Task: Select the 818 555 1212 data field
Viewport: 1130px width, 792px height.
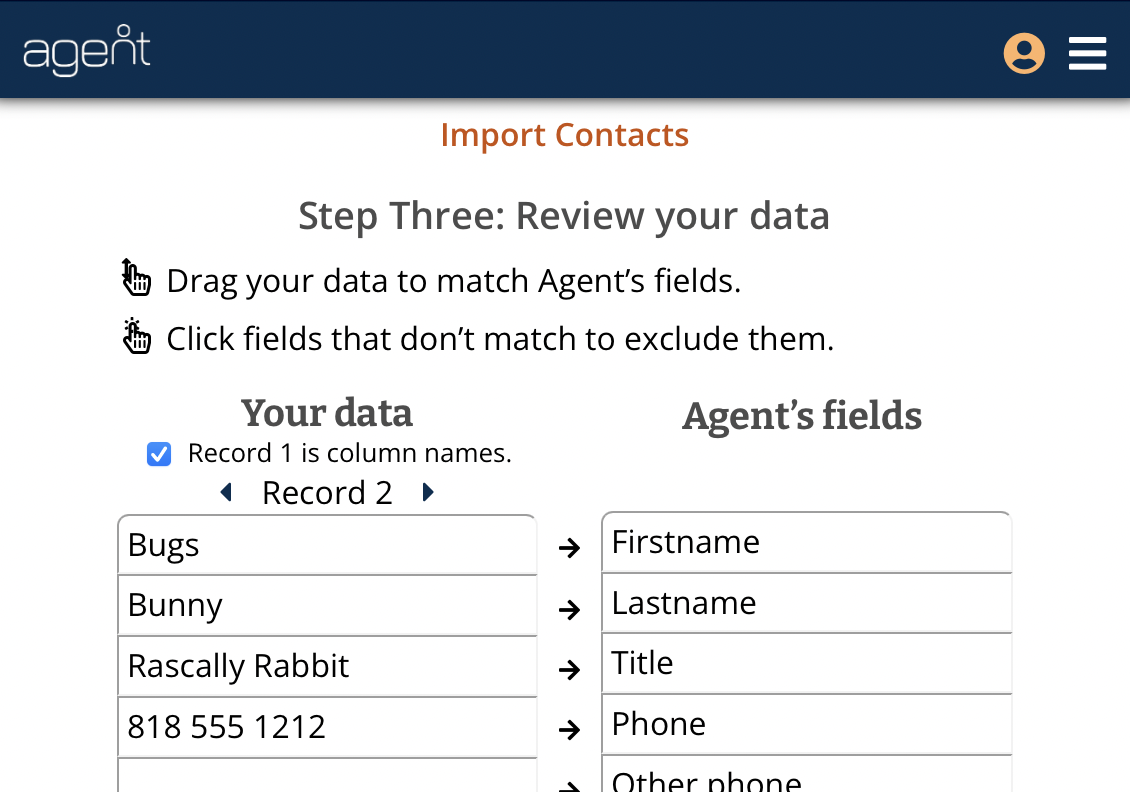Action: 327,726
